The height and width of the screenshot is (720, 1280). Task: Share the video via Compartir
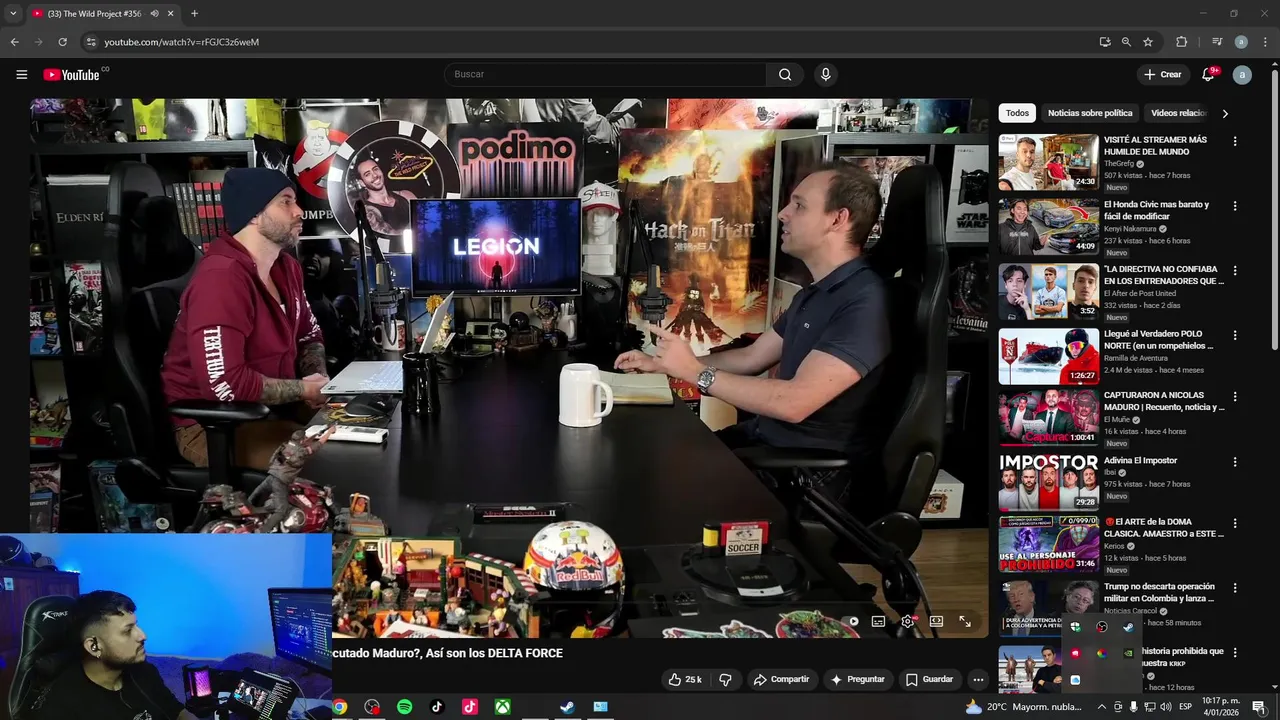tap(781, 679)
